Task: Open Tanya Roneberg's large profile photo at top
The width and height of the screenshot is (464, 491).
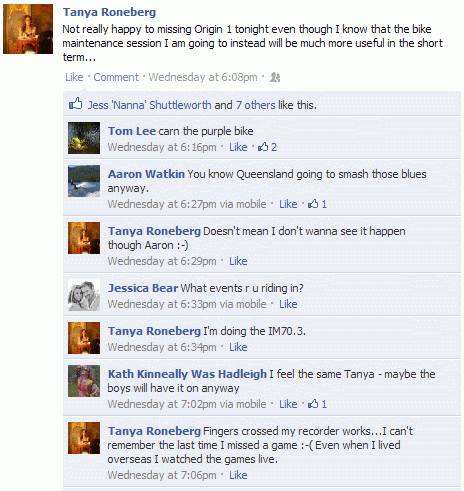Action: (28, 29)
